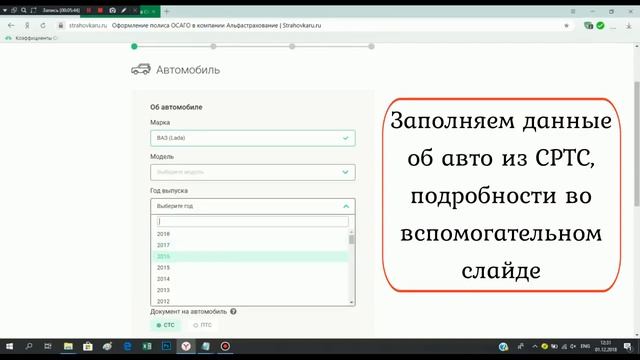
Task: Open Edge browser from taskbar
Action: (x=127, y=347)
